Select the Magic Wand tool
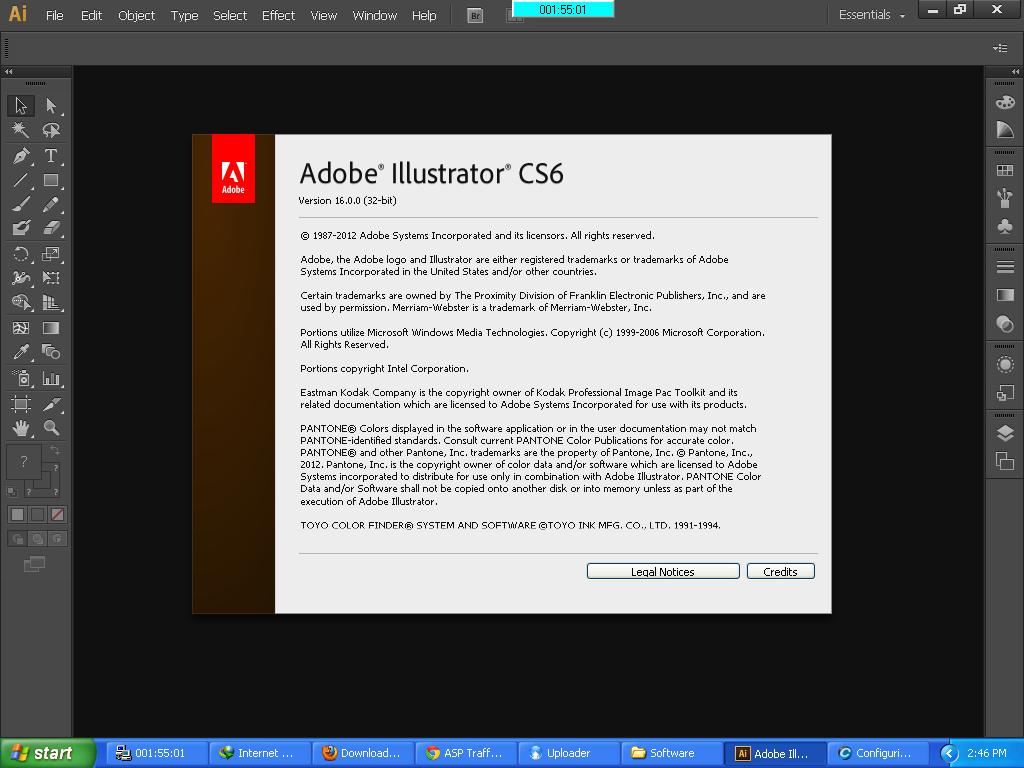The width and height of the screenshot is (1024, 768). click(21, 131)
